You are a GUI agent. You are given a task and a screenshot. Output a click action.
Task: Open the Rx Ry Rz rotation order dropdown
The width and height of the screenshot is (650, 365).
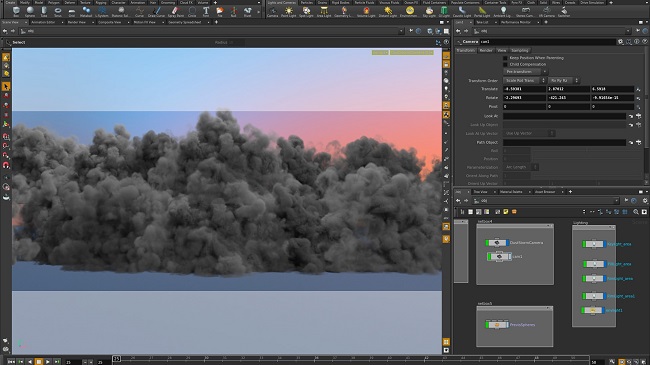[x=563, y=80]
